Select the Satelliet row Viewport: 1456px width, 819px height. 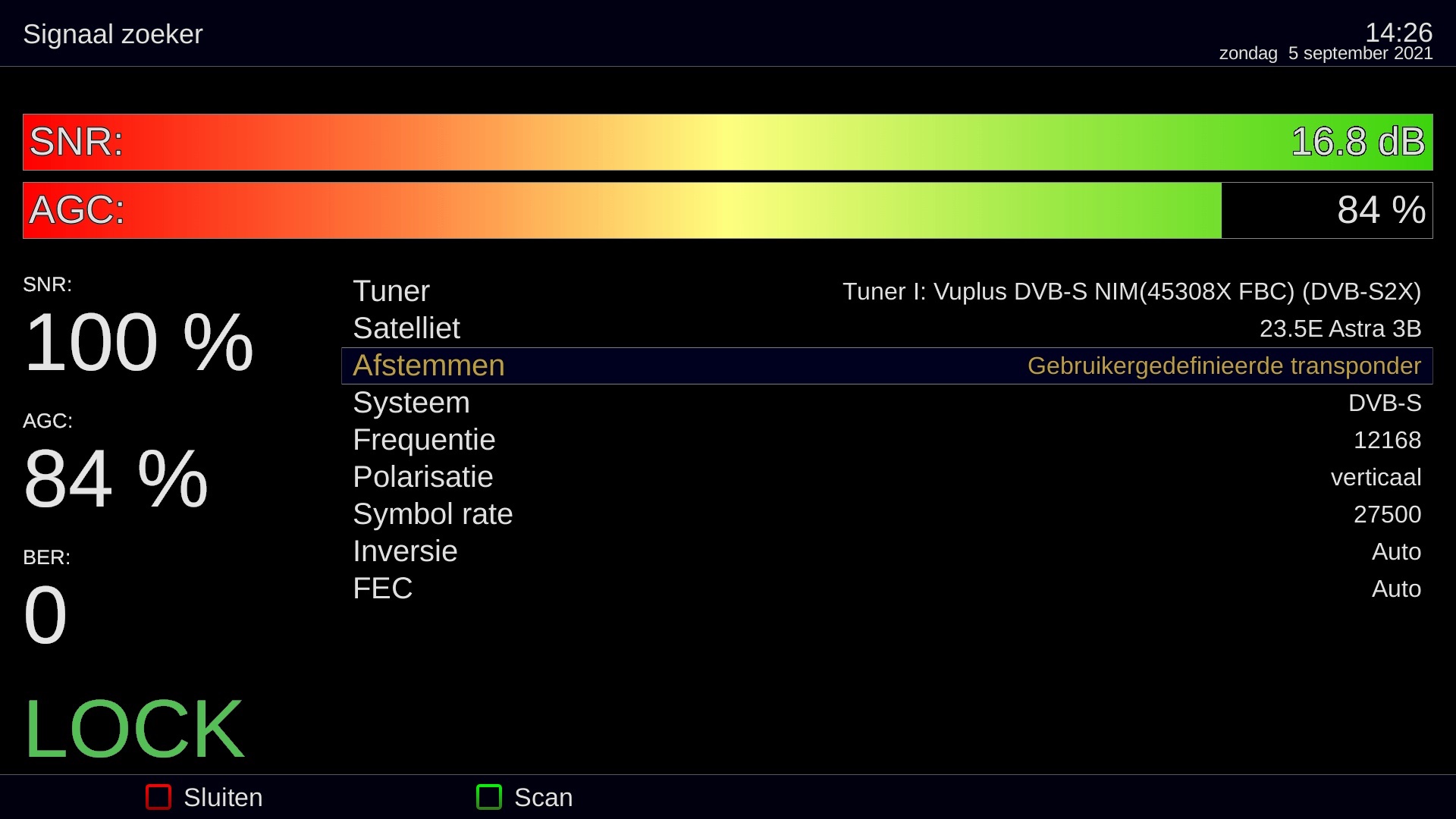pyautogui.click(x=887, y=328)
